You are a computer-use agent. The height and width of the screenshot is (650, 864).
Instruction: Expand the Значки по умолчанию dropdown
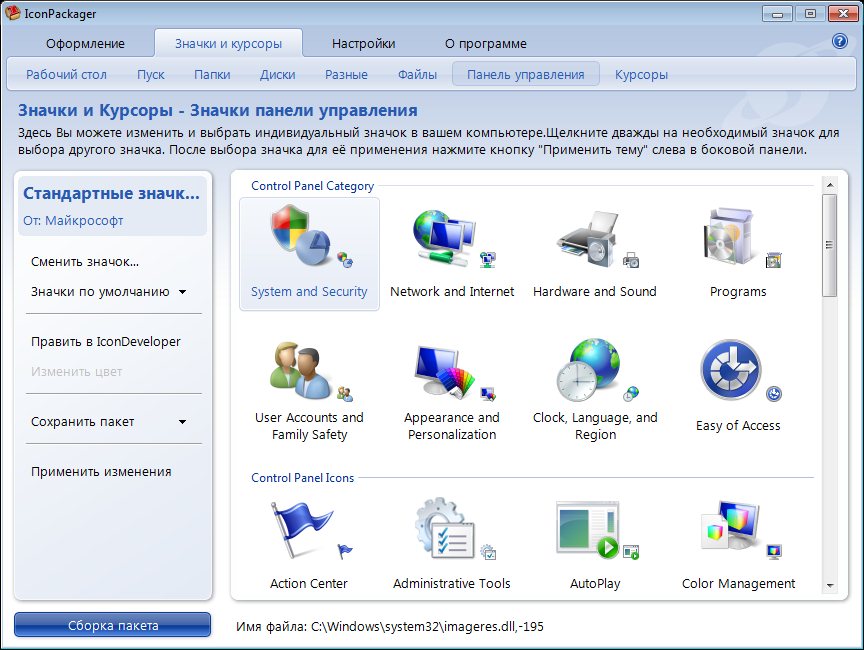(x=182, y=292)
